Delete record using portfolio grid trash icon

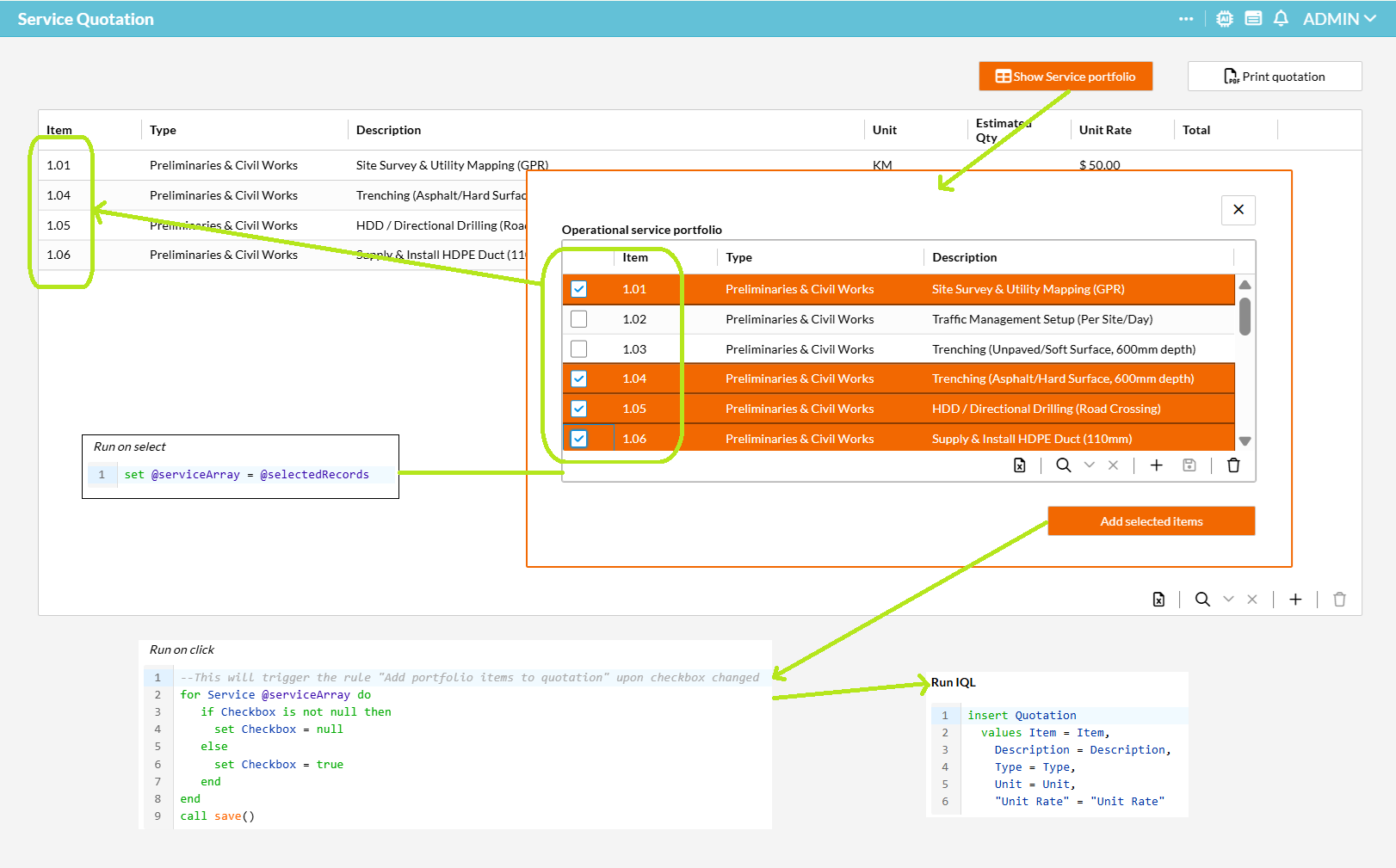point(1233,465)
